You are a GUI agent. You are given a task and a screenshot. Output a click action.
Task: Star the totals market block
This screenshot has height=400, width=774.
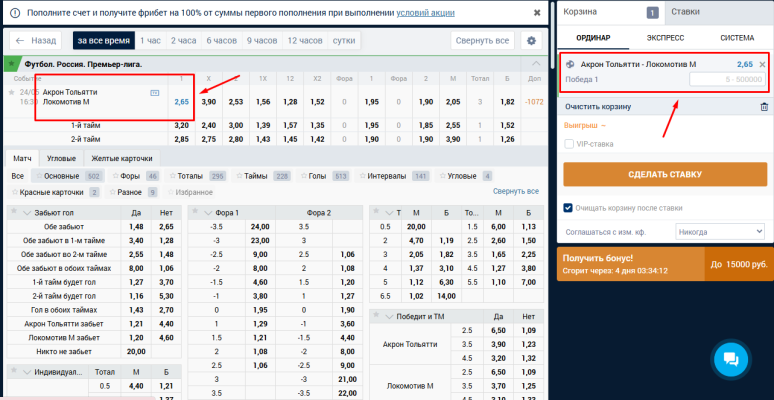coord(376,212)
